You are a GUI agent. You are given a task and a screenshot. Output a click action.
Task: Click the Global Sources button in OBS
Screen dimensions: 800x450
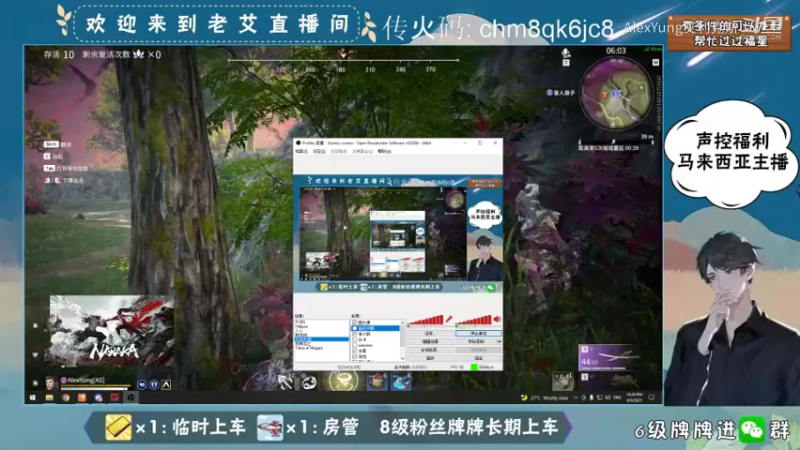(430, 350)
